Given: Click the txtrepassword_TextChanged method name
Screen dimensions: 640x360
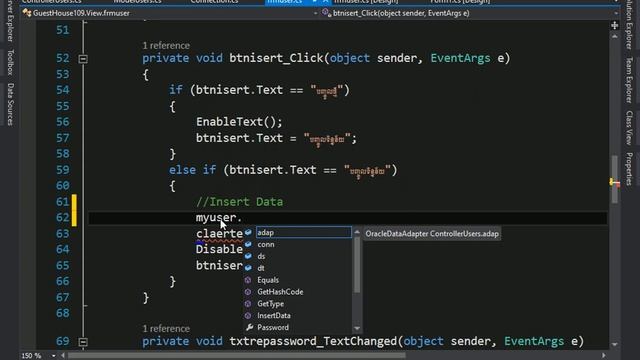Looking at the screenshot, I should (313, 341).
